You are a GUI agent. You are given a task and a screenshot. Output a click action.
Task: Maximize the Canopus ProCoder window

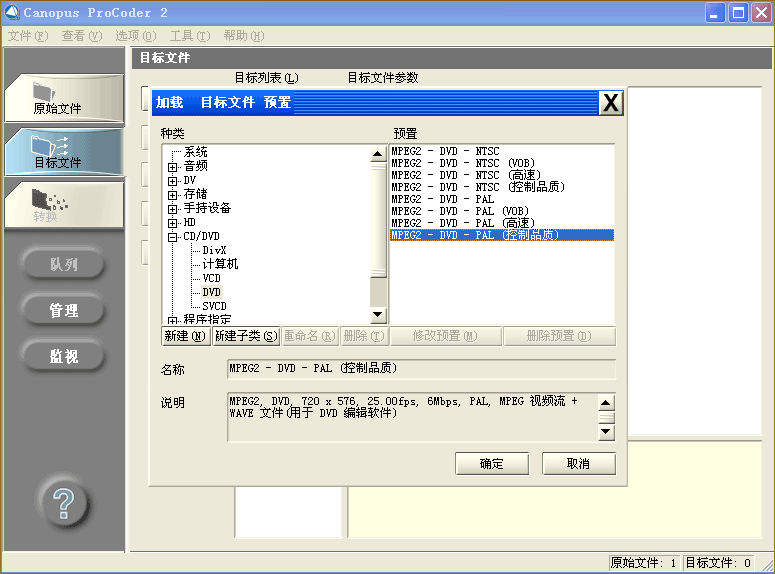[738, 13]
